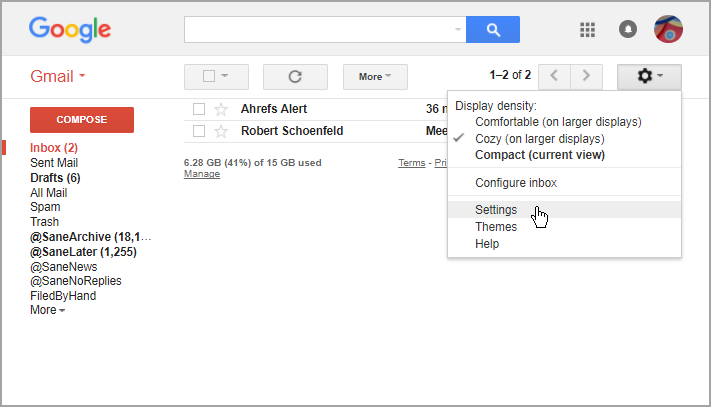The height and width of the screenshot is (407, 711).
Task: Open Themes from the gear menu
Action: [x=496, y=227]
